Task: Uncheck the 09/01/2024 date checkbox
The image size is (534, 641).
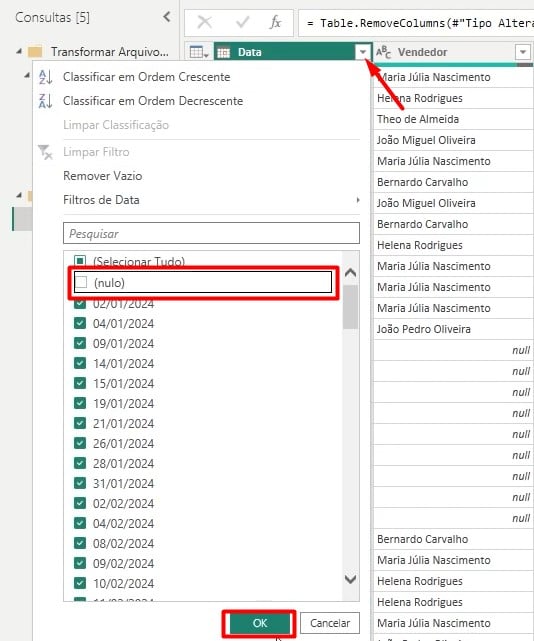Action: pos(80,343)
